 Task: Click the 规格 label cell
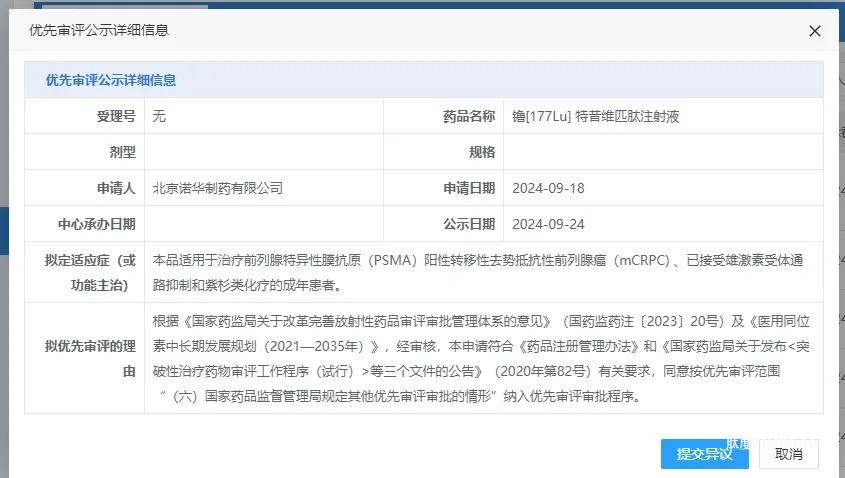click(x=444, y=152)
